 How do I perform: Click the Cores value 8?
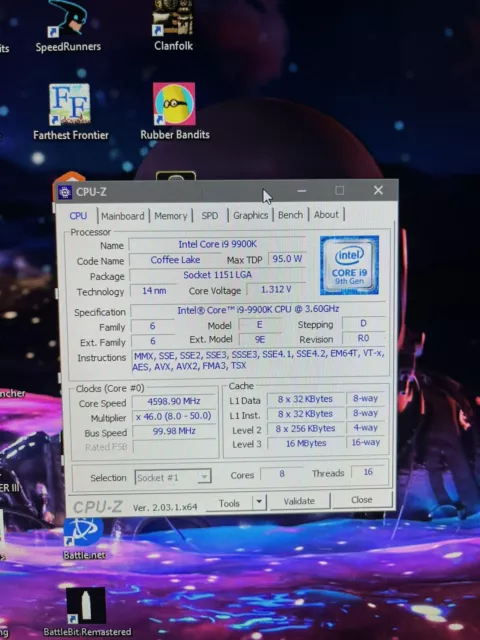[x=282, y=473]
